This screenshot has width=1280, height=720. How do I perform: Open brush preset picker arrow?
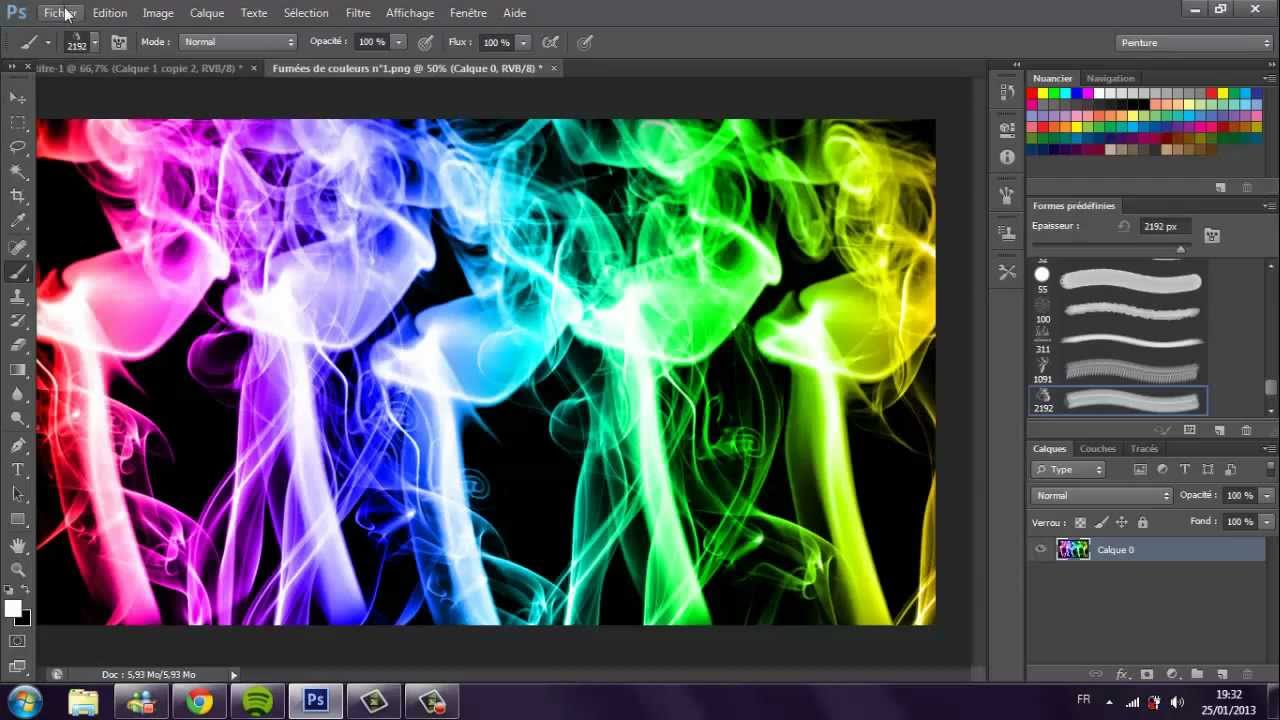[94, 42]
